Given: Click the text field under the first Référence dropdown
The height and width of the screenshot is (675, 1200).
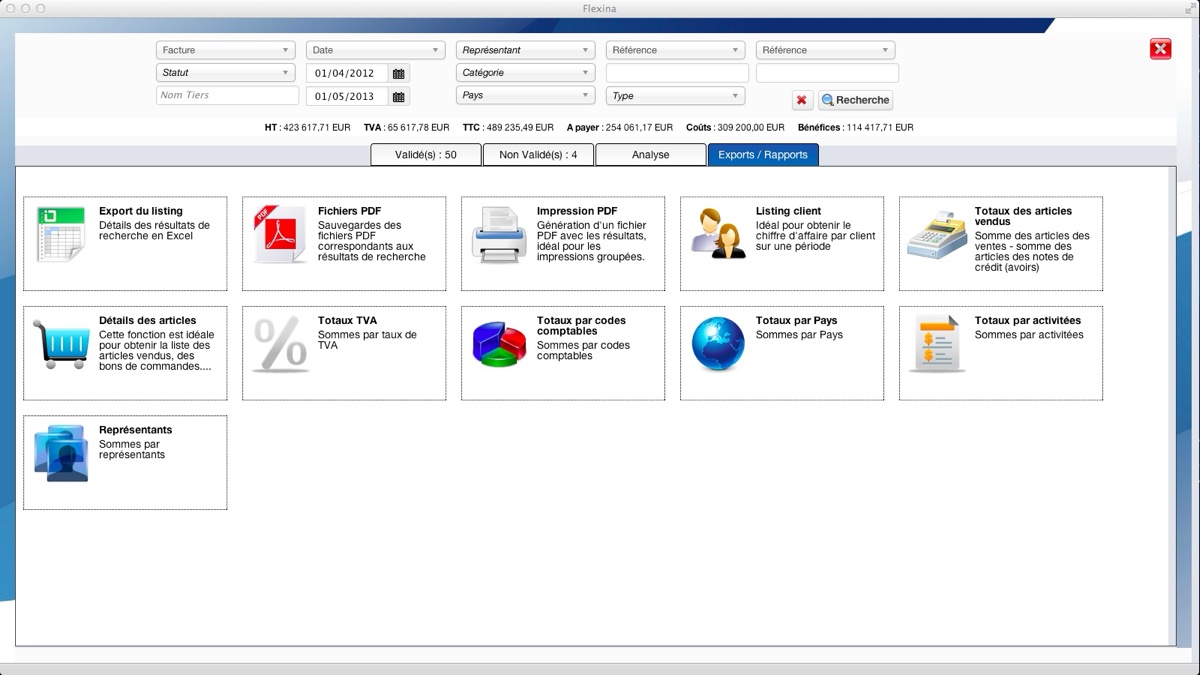Looking at the screenshot, I should [x=677, y=73].
